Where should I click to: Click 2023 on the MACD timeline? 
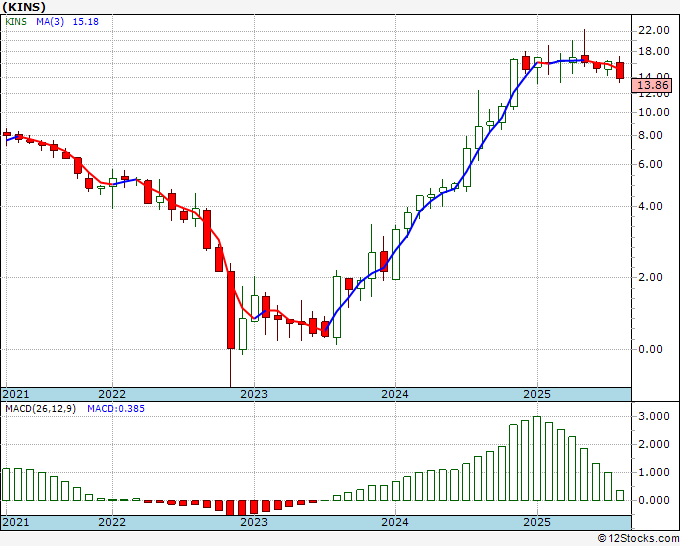[x=254, y=522]
